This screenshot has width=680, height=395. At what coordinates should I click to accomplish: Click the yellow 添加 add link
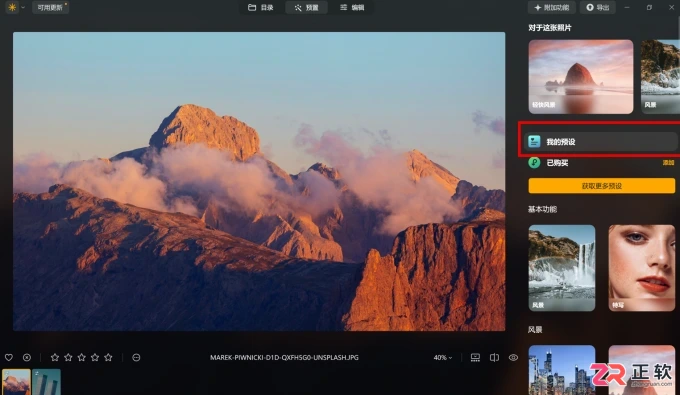point(668,163)
